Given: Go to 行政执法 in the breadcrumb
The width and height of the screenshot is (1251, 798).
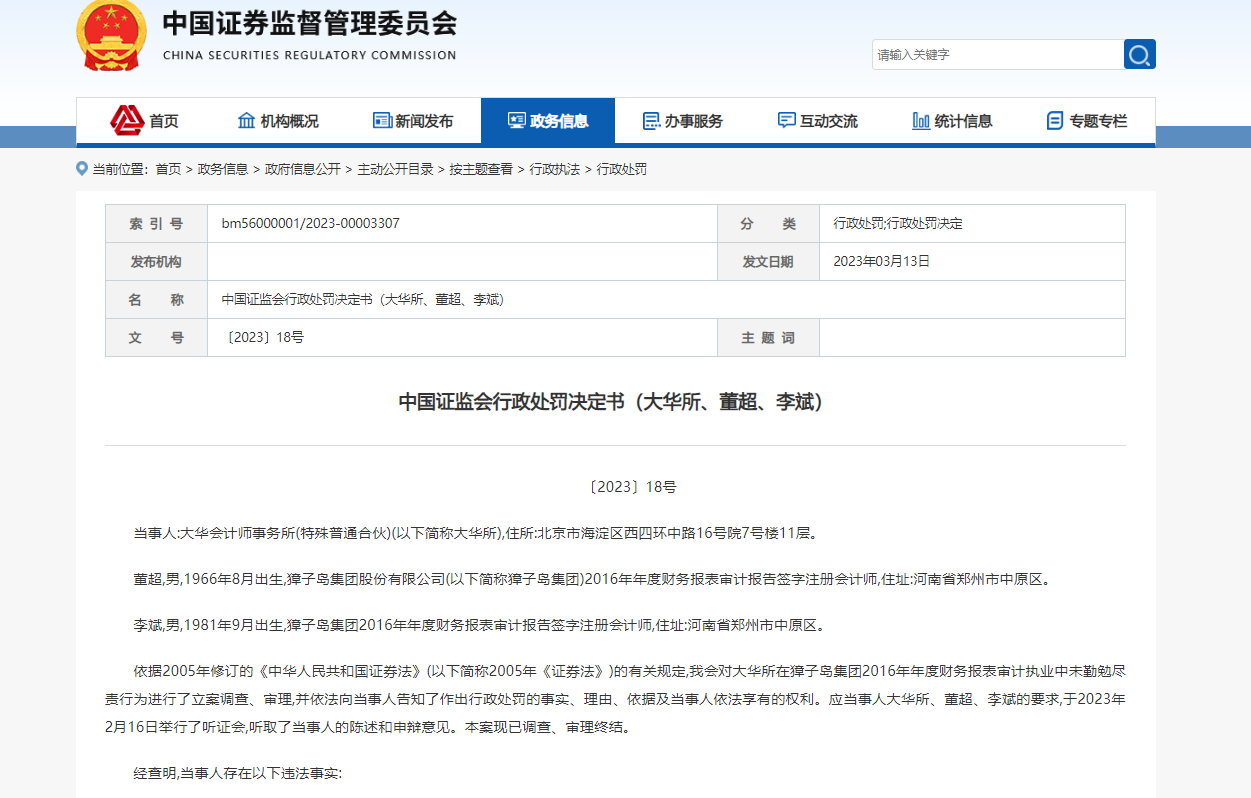Looking at the screenshot, I should point(555,169).
